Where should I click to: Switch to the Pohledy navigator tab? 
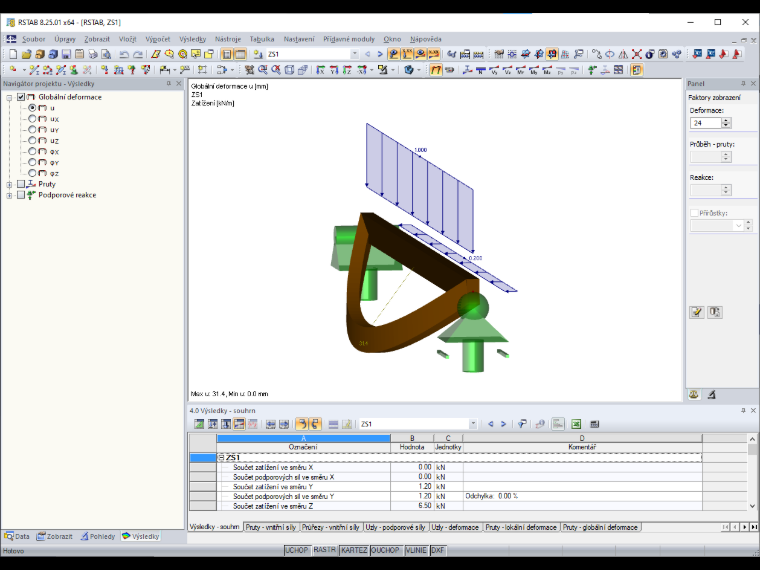click(x=97, y=536)
